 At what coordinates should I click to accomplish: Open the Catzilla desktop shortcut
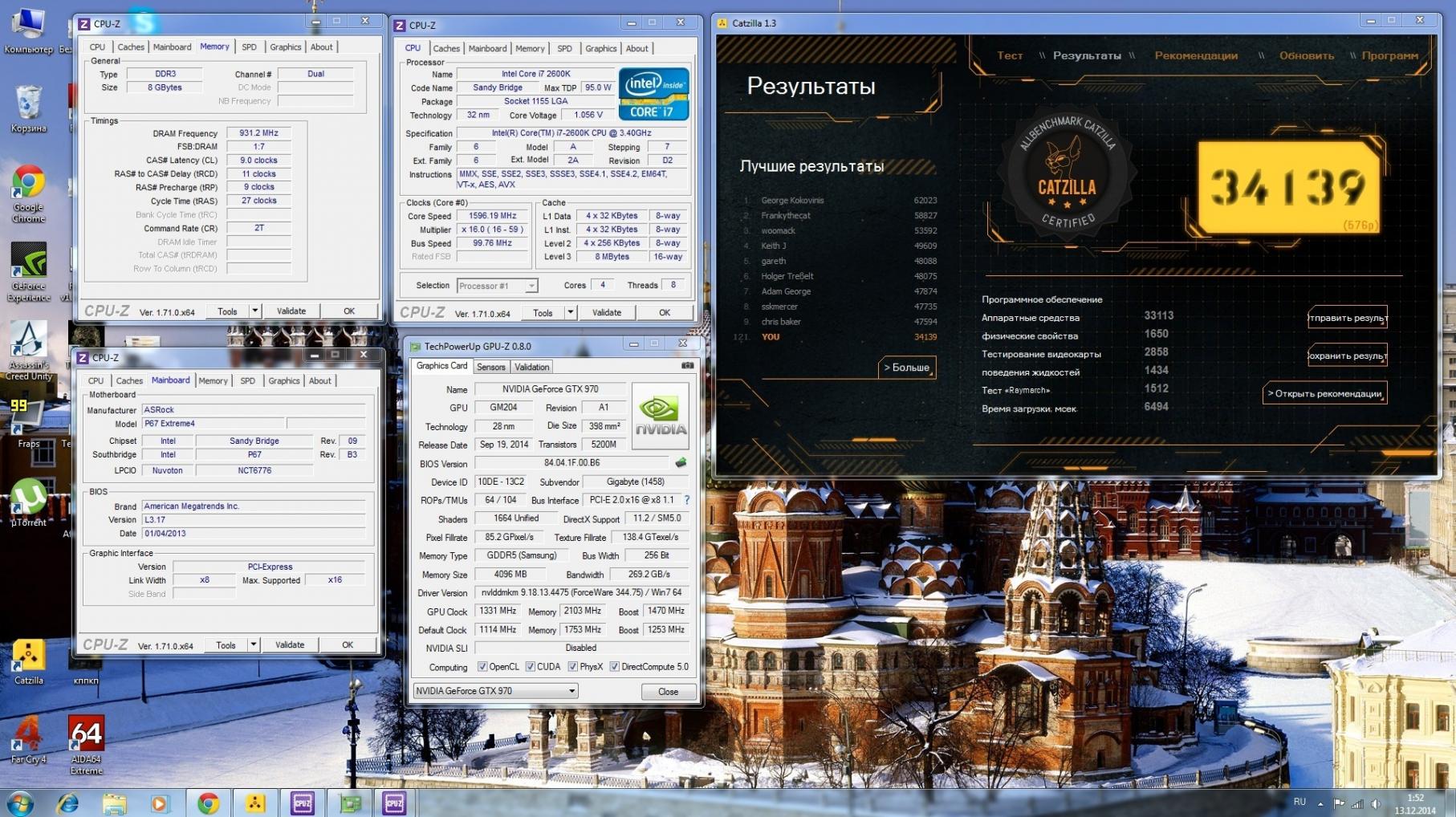29,662
